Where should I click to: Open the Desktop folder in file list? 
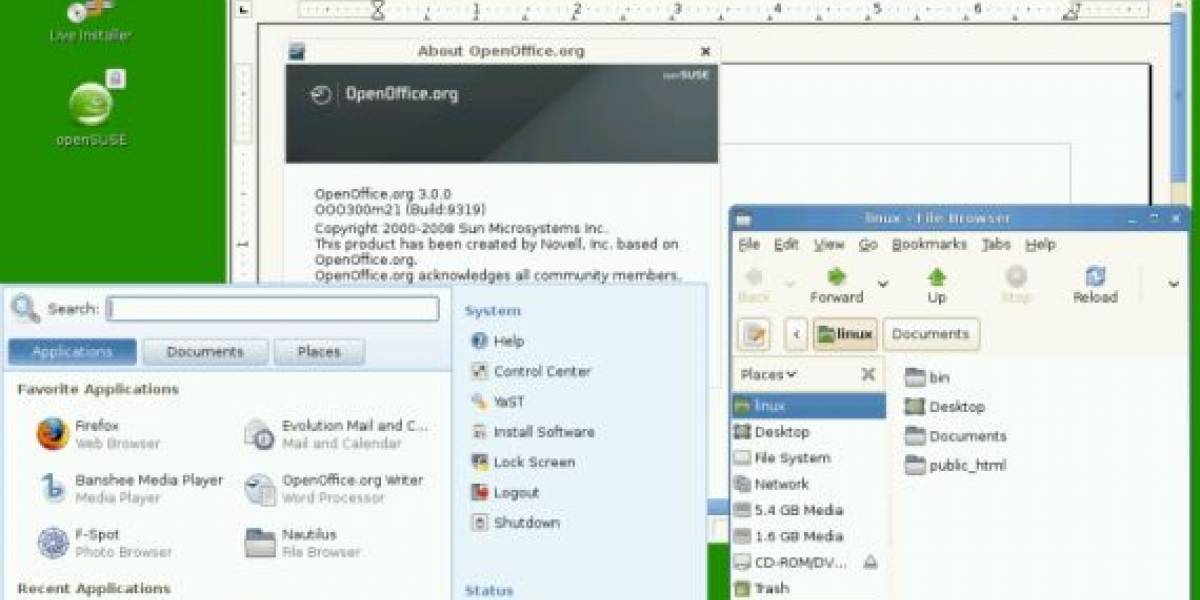point(944,406)
